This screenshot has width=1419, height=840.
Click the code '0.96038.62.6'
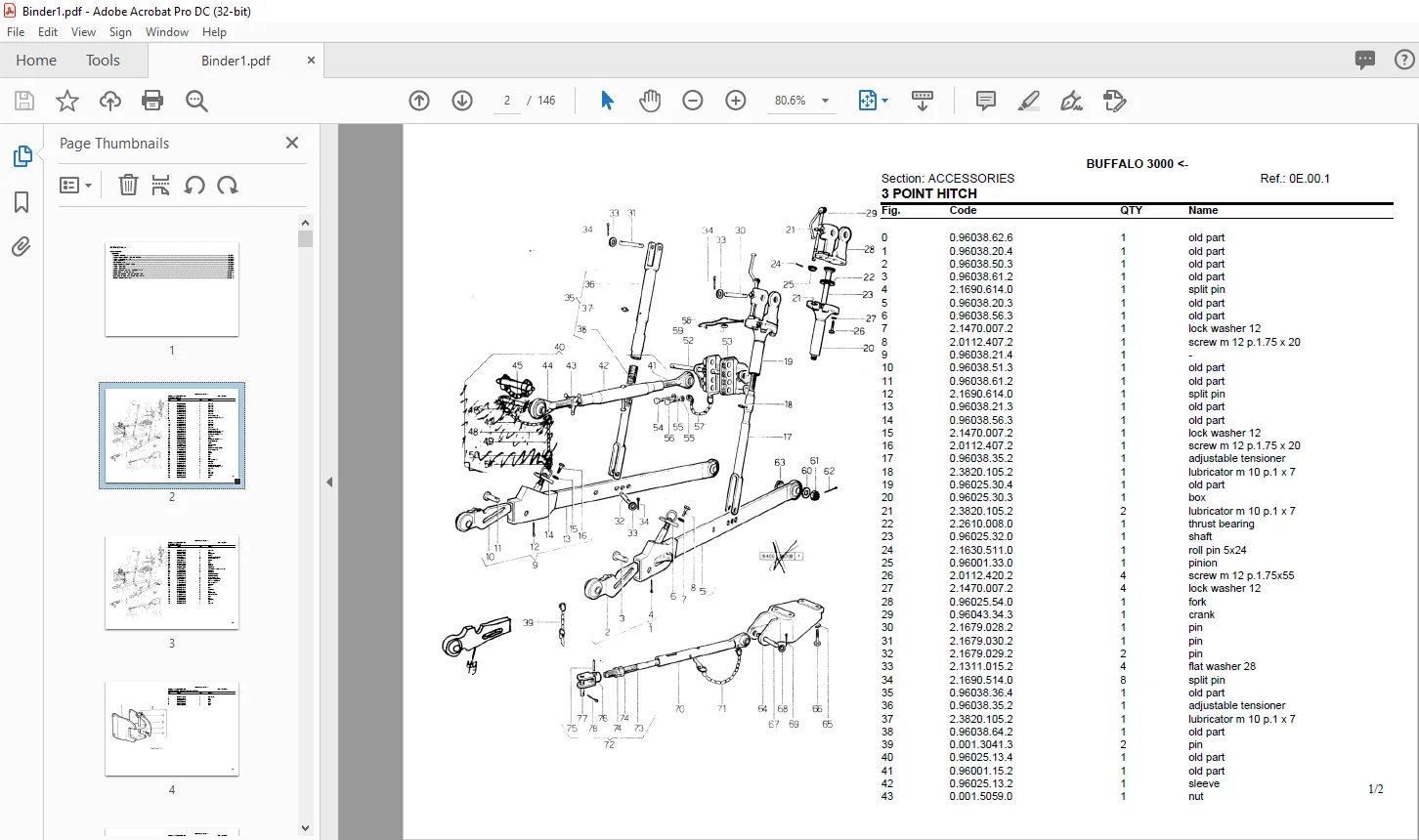(981, 237)
